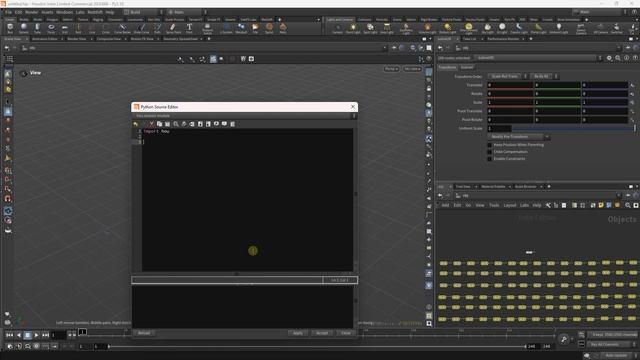Add an Ambient Light from shelf
Screen dimensions: 640x360
click(558, 28)
